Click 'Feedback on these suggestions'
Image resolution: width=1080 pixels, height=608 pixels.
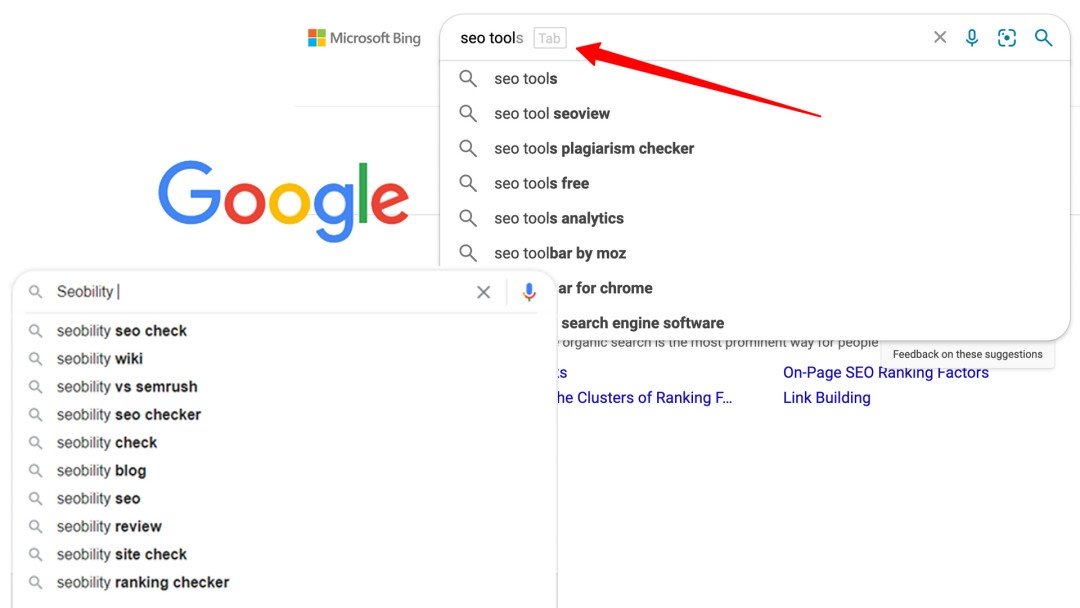click(967, 354)
